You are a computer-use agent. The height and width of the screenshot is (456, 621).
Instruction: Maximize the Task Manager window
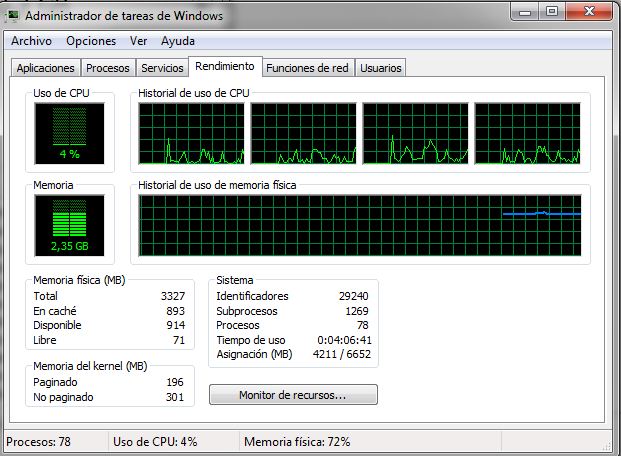pyautogui.click(x=552, y=11)
